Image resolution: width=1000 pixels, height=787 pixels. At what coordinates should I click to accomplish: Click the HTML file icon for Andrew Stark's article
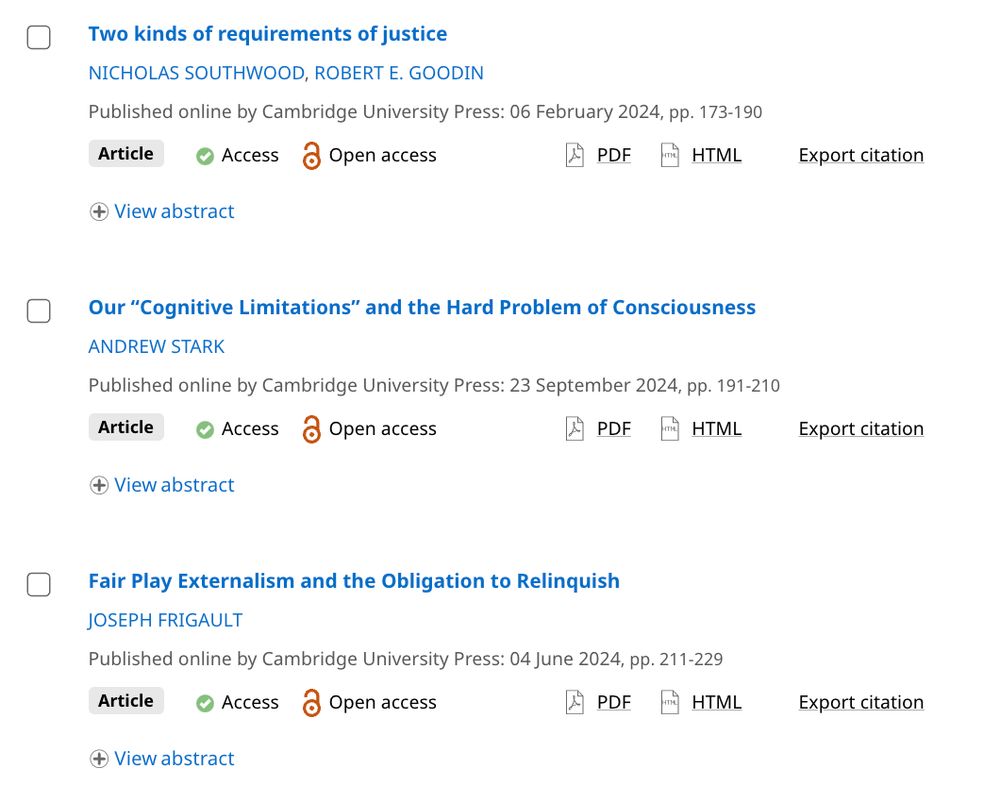click(669, 429)
